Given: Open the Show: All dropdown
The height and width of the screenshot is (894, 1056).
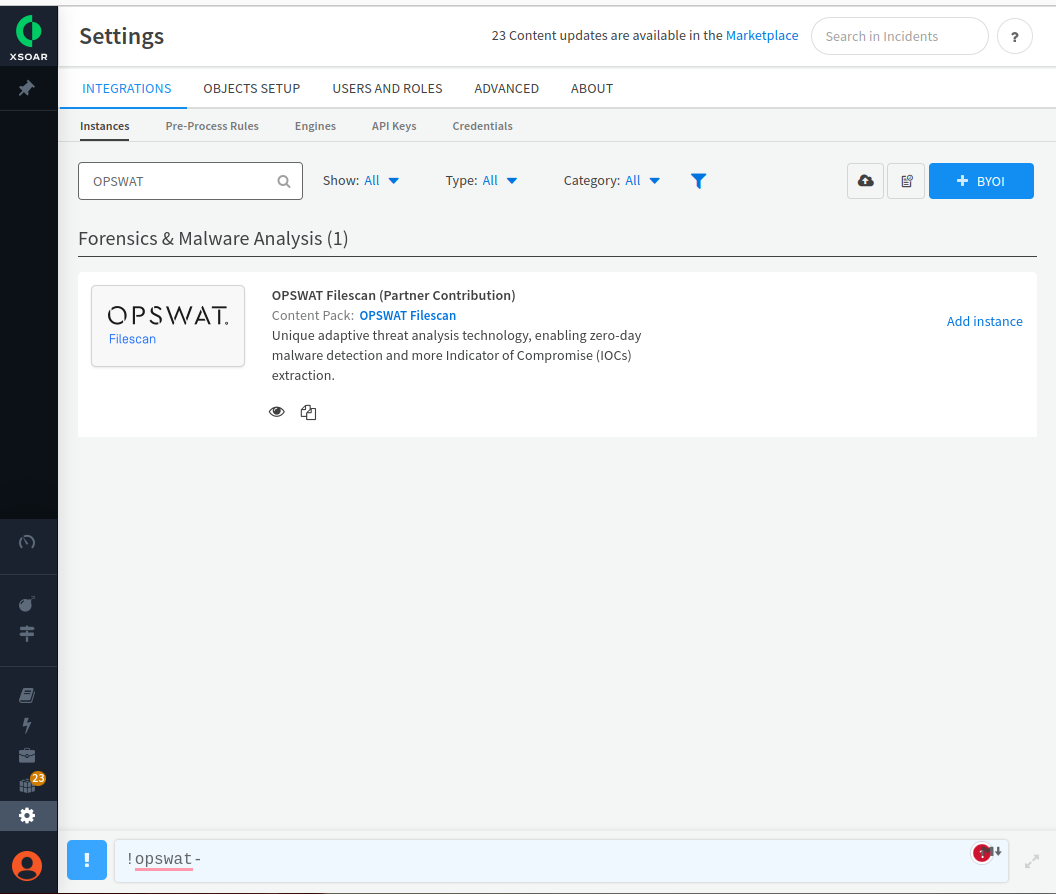Looking at the screenshot, I should 361,181.
